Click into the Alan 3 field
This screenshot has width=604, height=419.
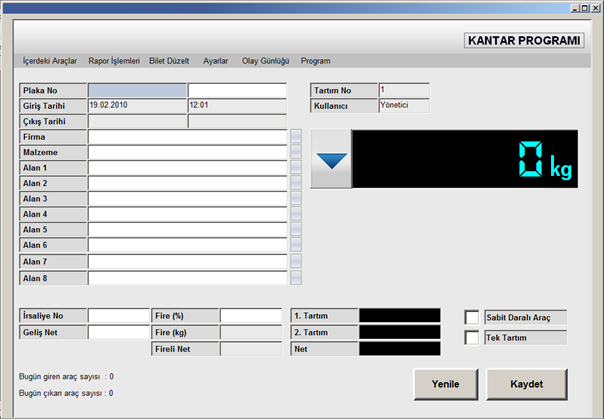point(188,198)
